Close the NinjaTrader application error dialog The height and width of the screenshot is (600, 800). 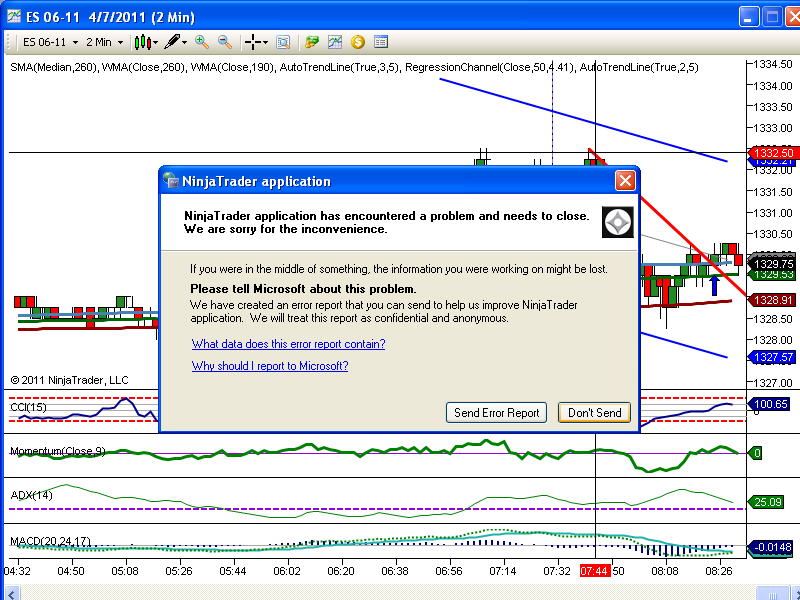625,181
